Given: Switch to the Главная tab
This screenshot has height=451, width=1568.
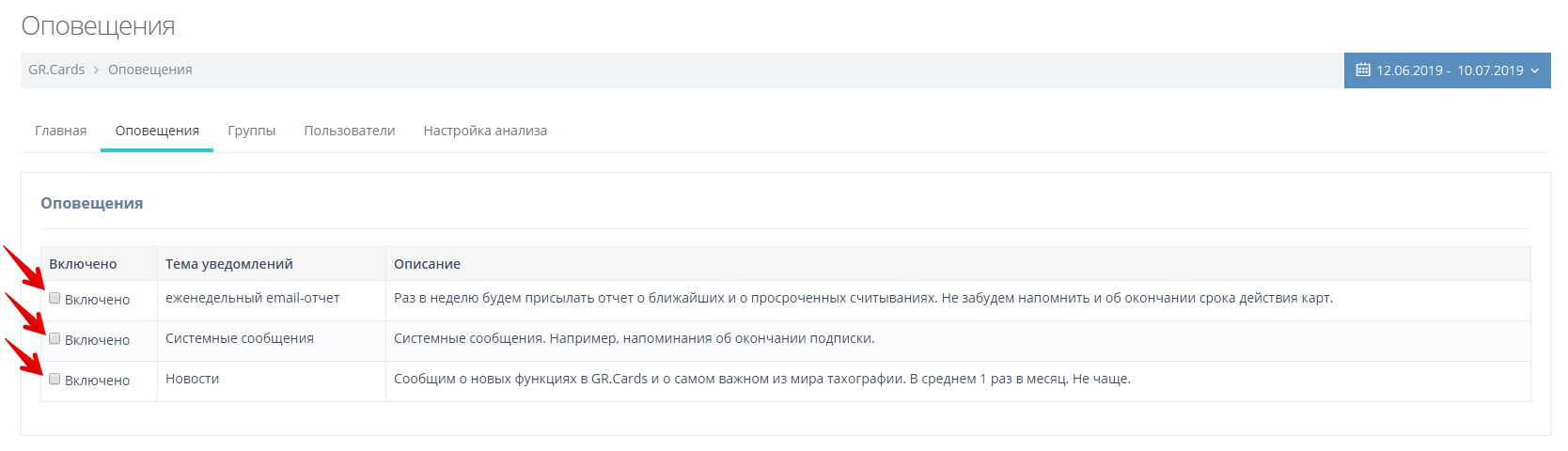Looking at the screenshot, I should click(x=61, y=131).
